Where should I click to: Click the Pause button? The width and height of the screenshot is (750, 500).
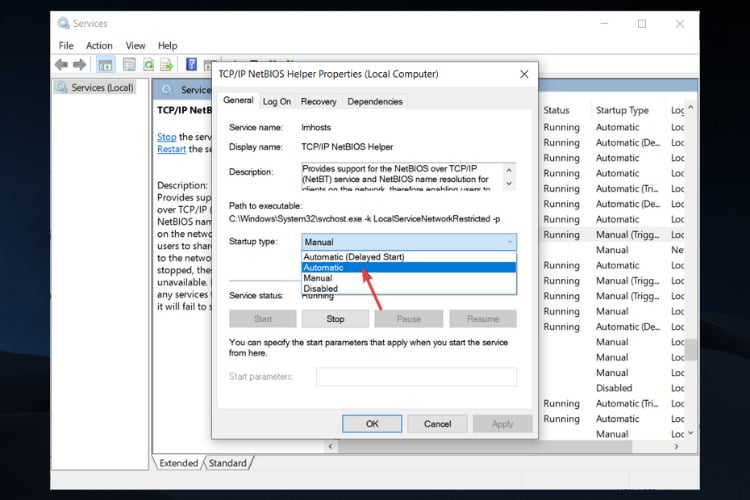pyautogui.click(x=408, y=319)
